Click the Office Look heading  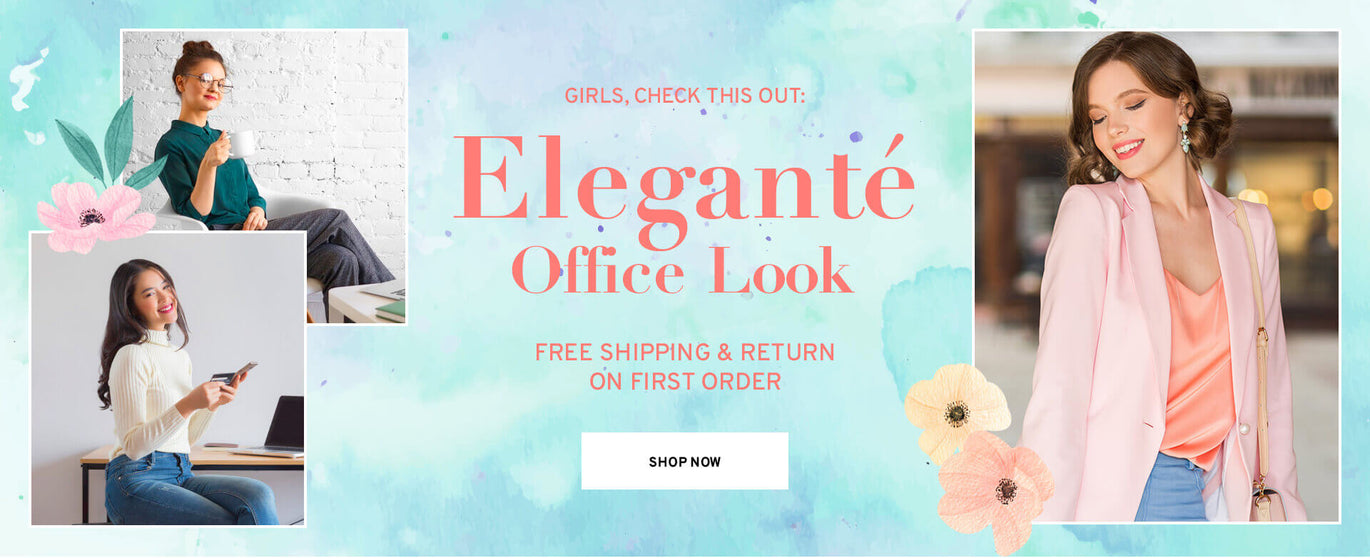[x=682, y=270]
